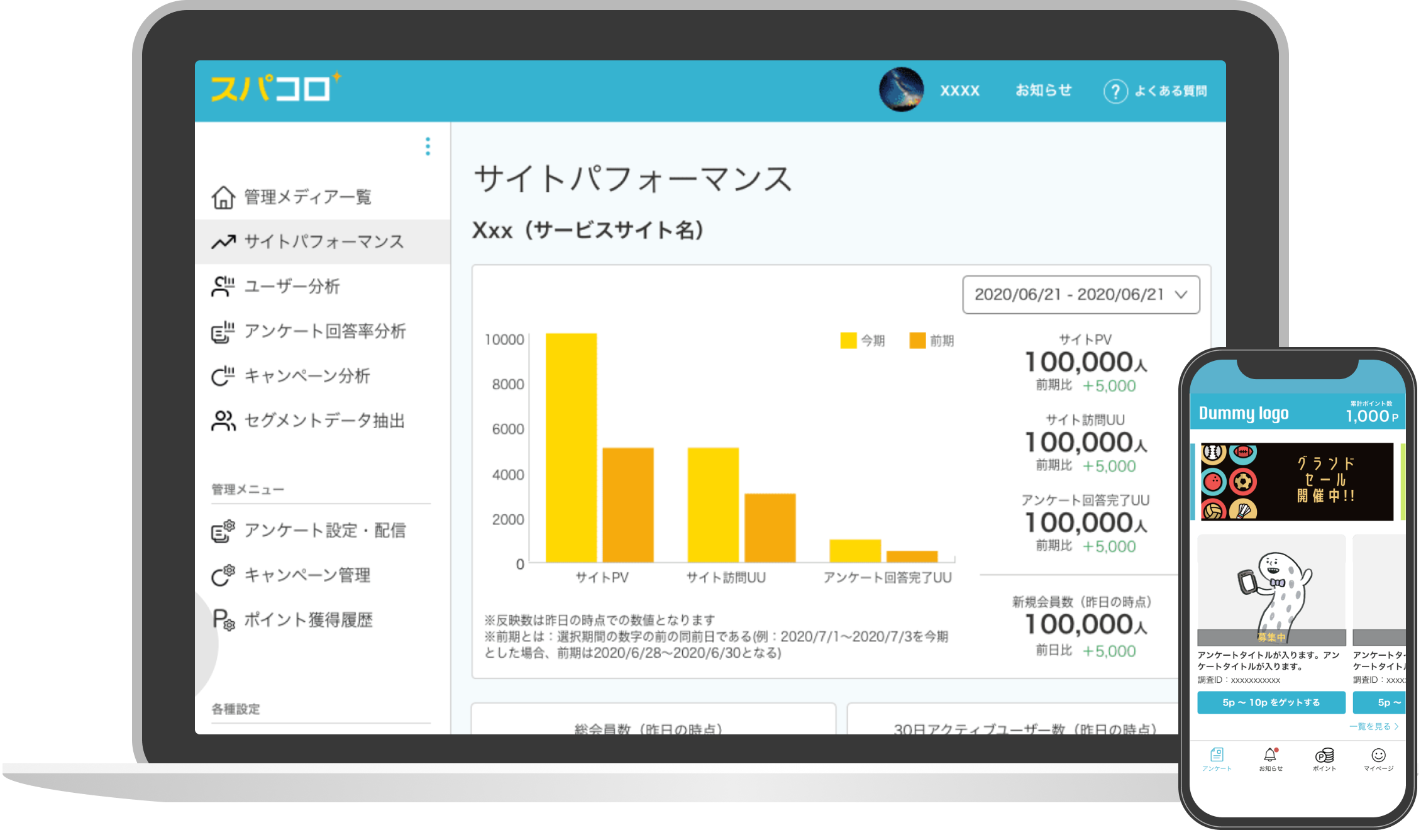Screen dimensions: 1421x840
Task: Click the キャンペーン分析 sidebar icon
Action: click(223, 376)
